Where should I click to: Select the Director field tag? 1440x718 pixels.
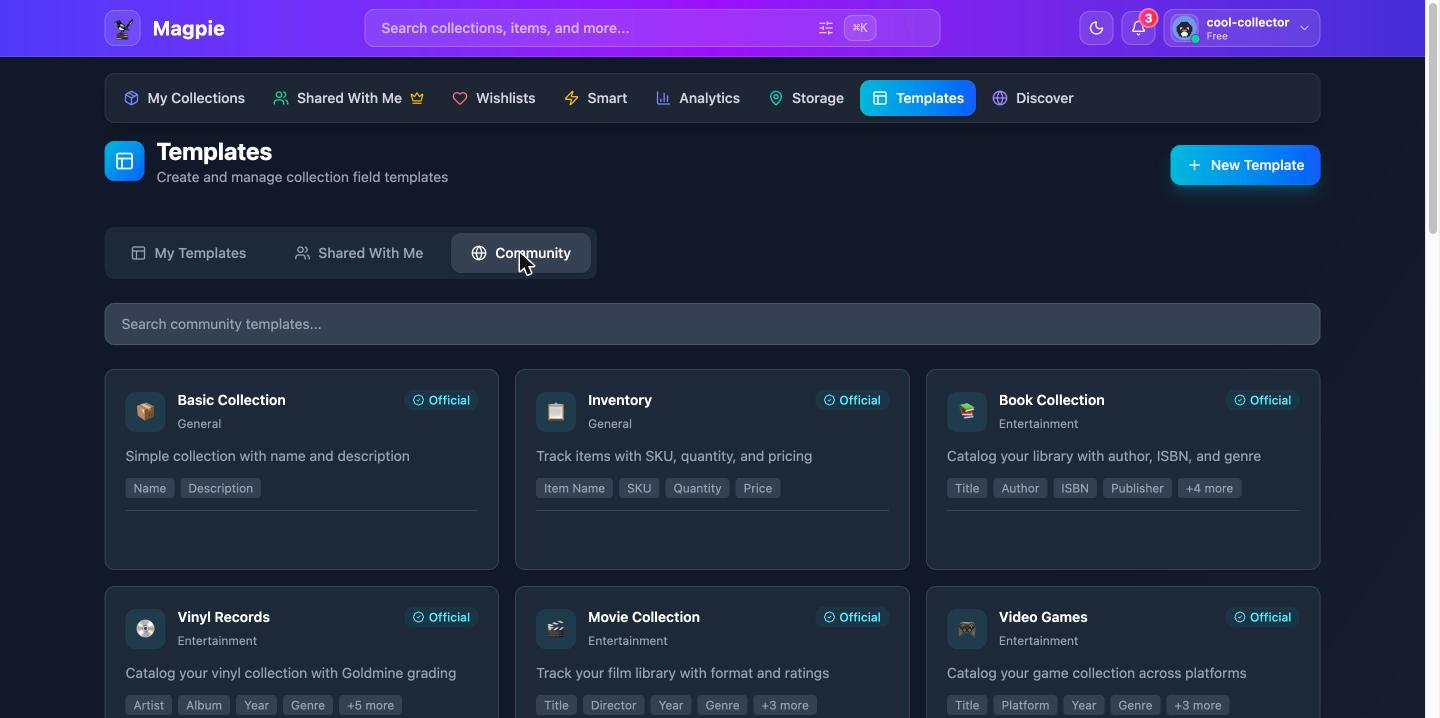(614, 705)
